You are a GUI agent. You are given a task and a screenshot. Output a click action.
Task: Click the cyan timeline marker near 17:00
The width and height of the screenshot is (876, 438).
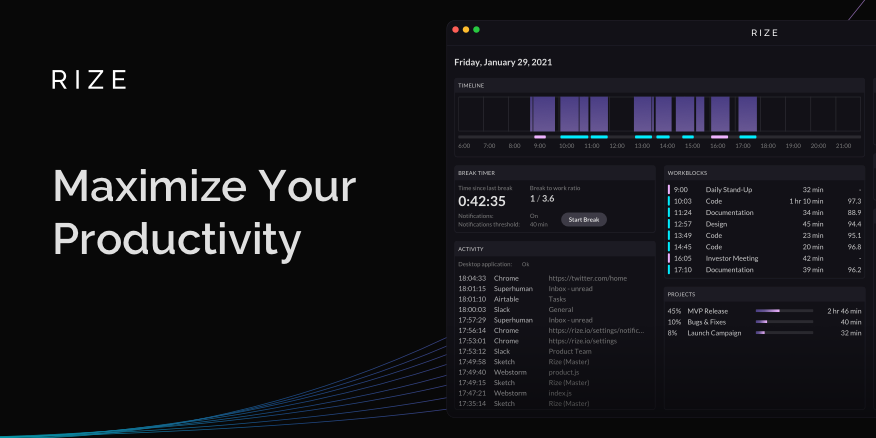click(x=748, y=137)
